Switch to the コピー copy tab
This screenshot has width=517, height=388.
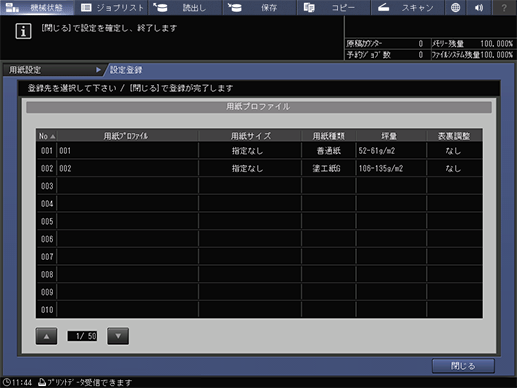(x=334, y=7)
